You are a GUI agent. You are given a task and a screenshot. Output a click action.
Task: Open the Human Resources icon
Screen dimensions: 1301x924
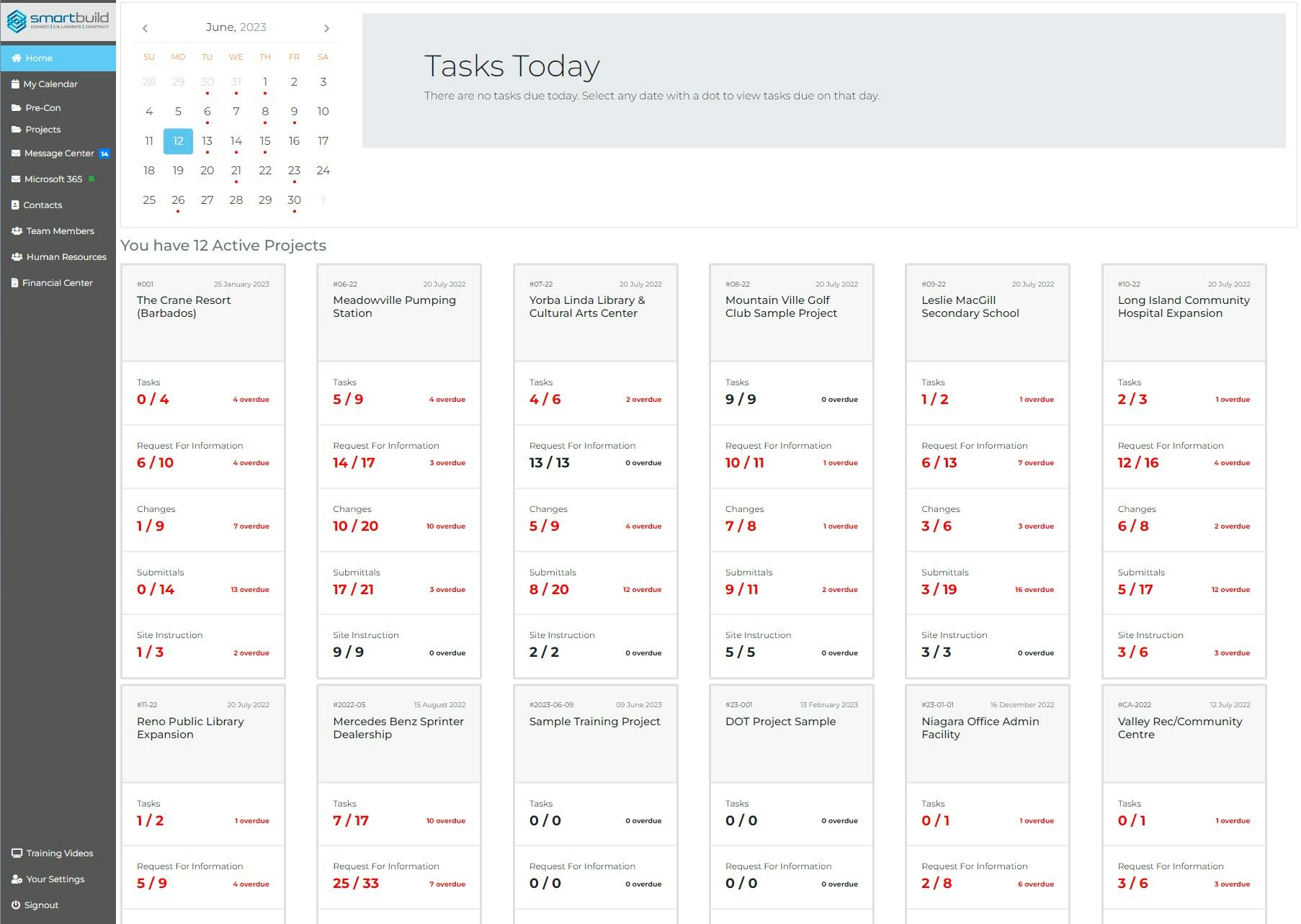pos(15,256)
